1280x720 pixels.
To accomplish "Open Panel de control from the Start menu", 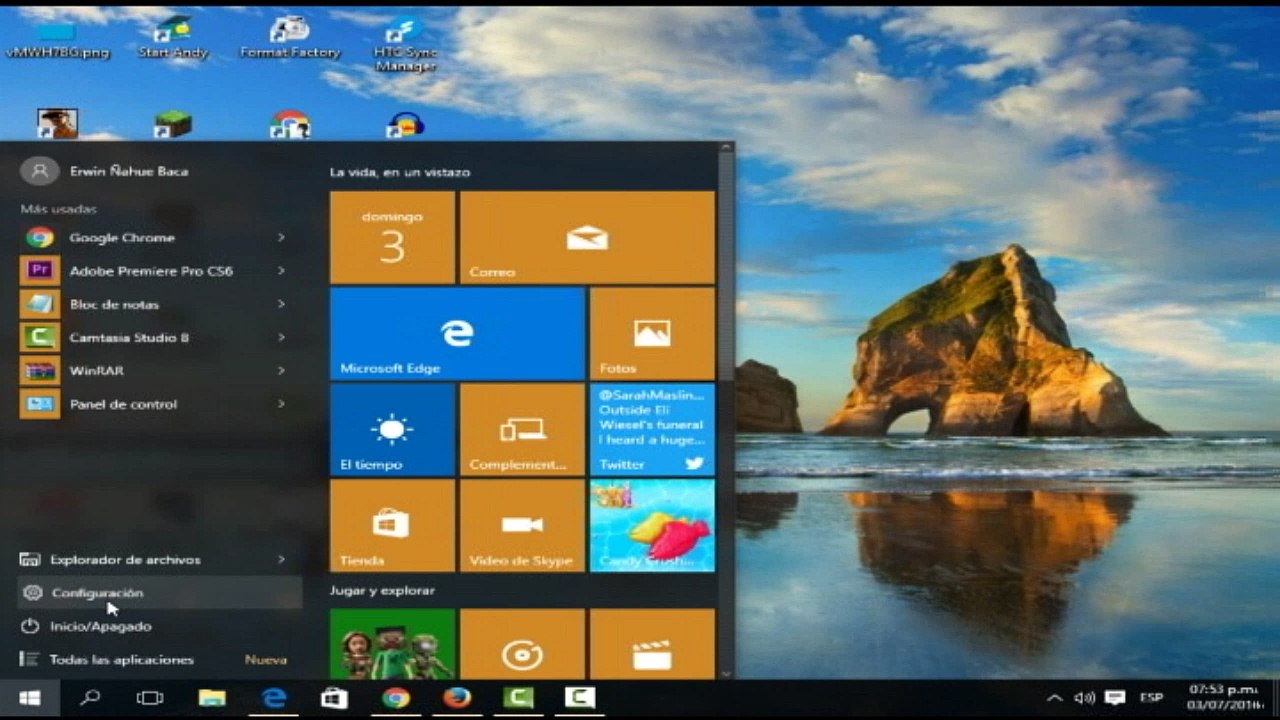I will point(160,404).
